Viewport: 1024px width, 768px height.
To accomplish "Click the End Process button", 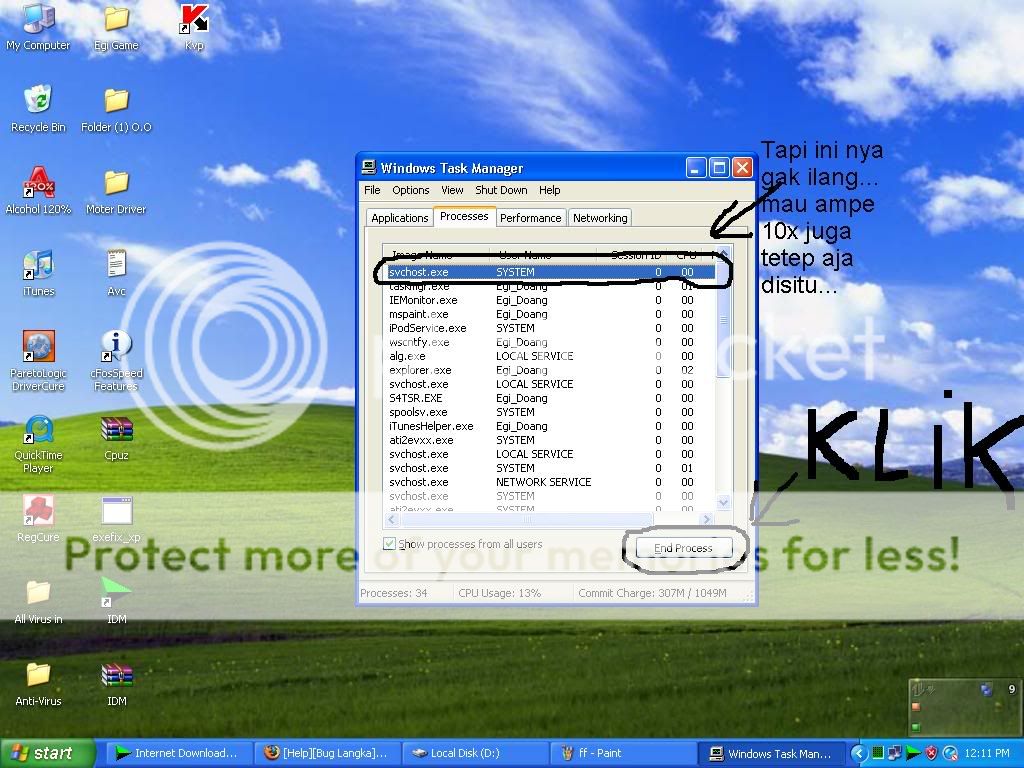I will (683, 548).
